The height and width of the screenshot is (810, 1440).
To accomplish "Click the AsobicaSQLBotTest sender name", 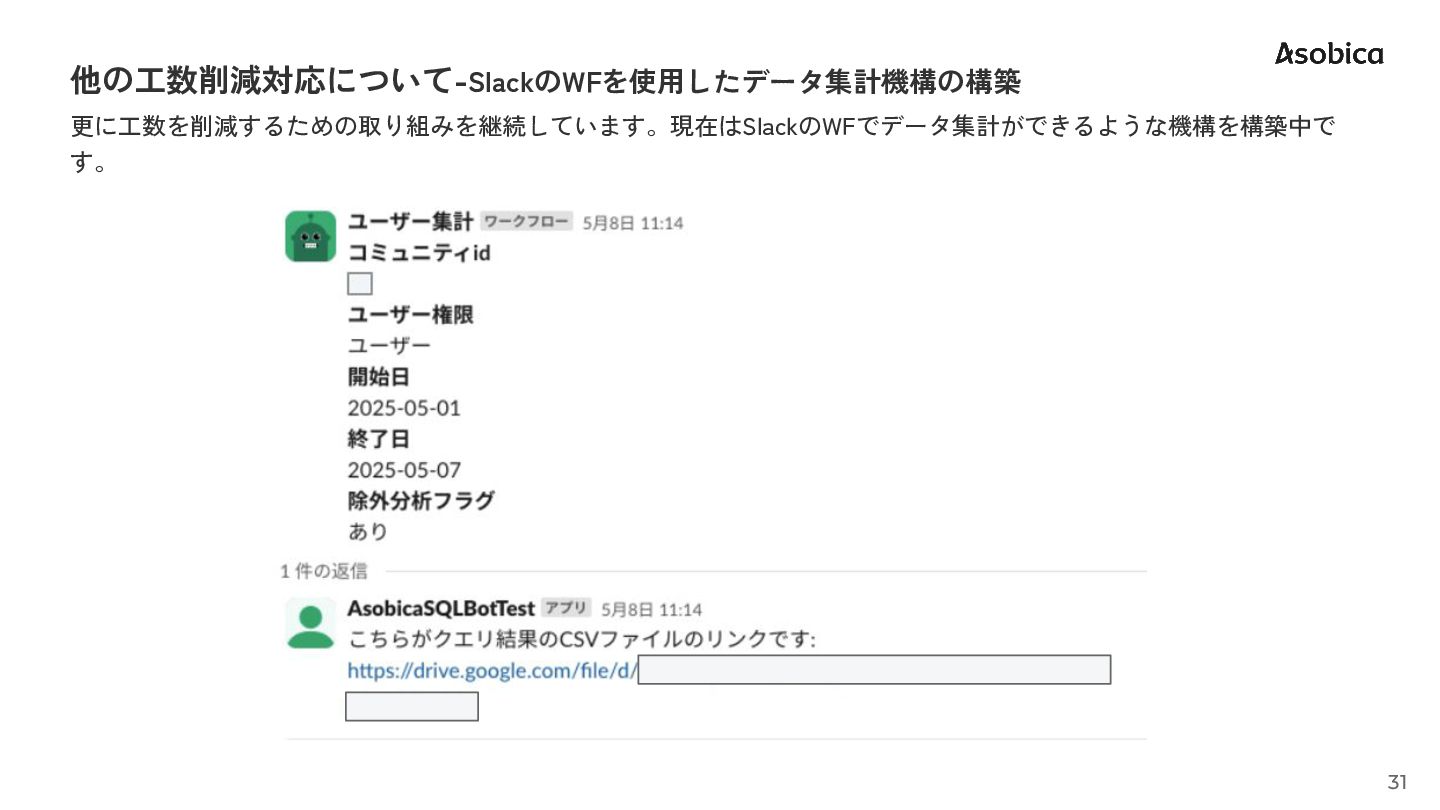I will 440,608.
